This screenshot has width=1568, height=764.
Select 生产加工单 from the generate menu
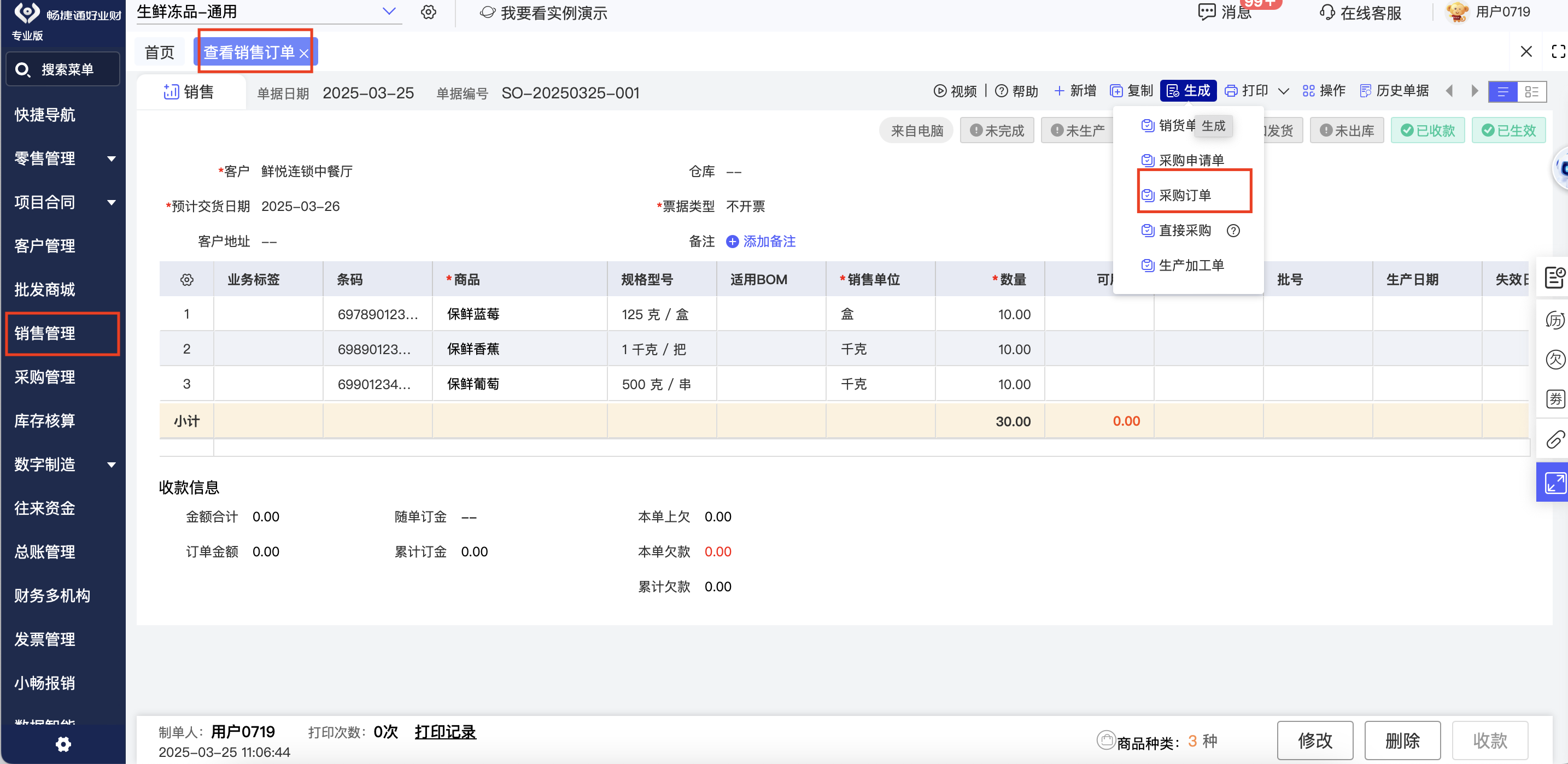point(1183,265)
